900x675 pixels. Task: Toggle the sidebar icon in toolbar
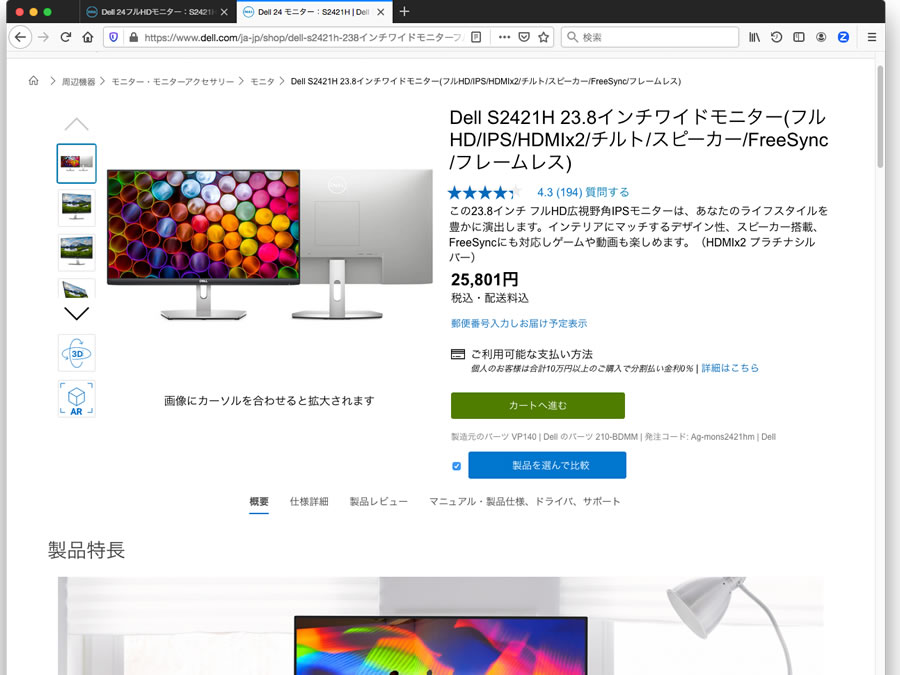point(799,37)
